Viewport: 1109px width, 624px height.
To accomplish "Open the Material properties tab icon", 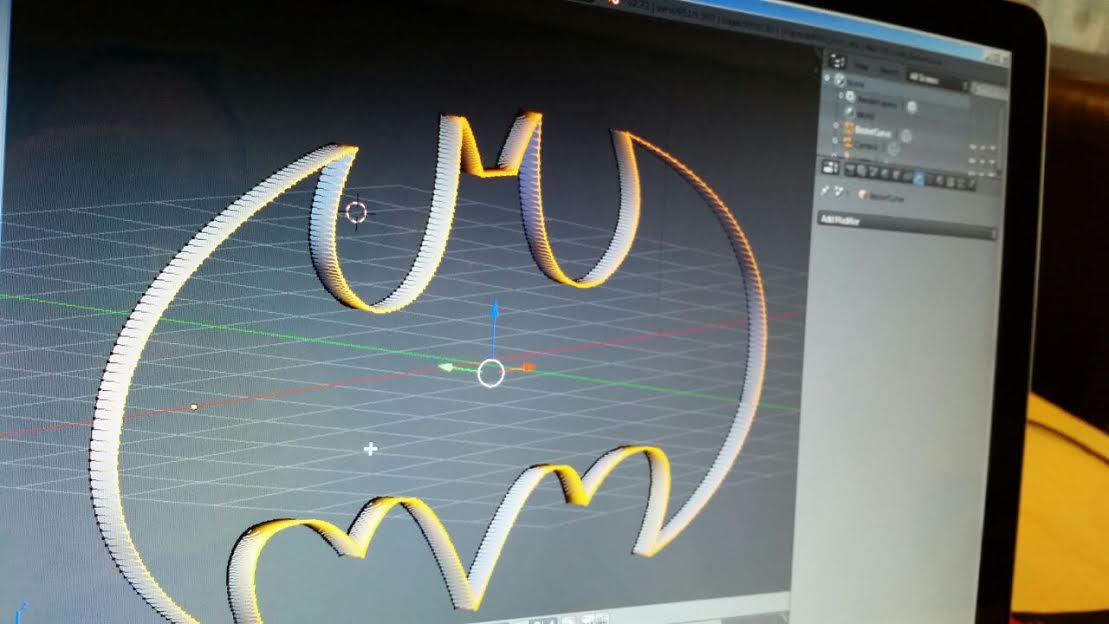I will coord(939,180).
